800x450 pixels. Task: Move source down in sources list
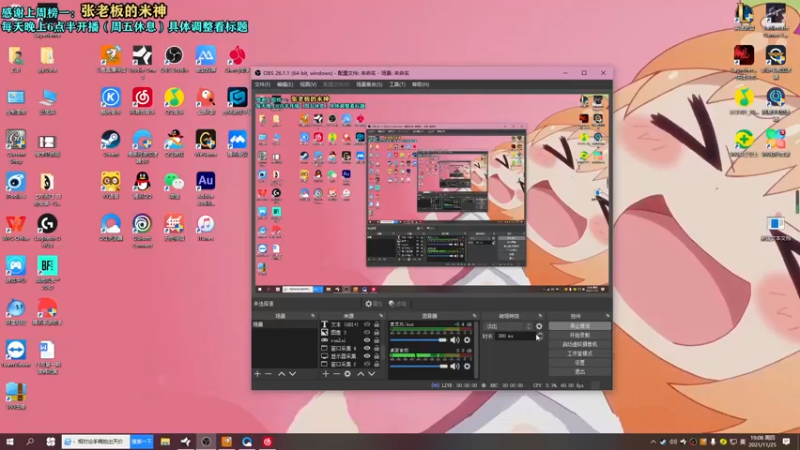point(372,374)
